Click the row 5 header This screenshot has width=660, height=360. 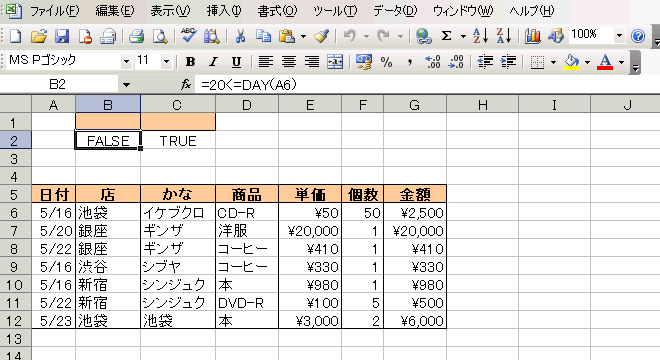pyautogui.click(x=15, y=195)
